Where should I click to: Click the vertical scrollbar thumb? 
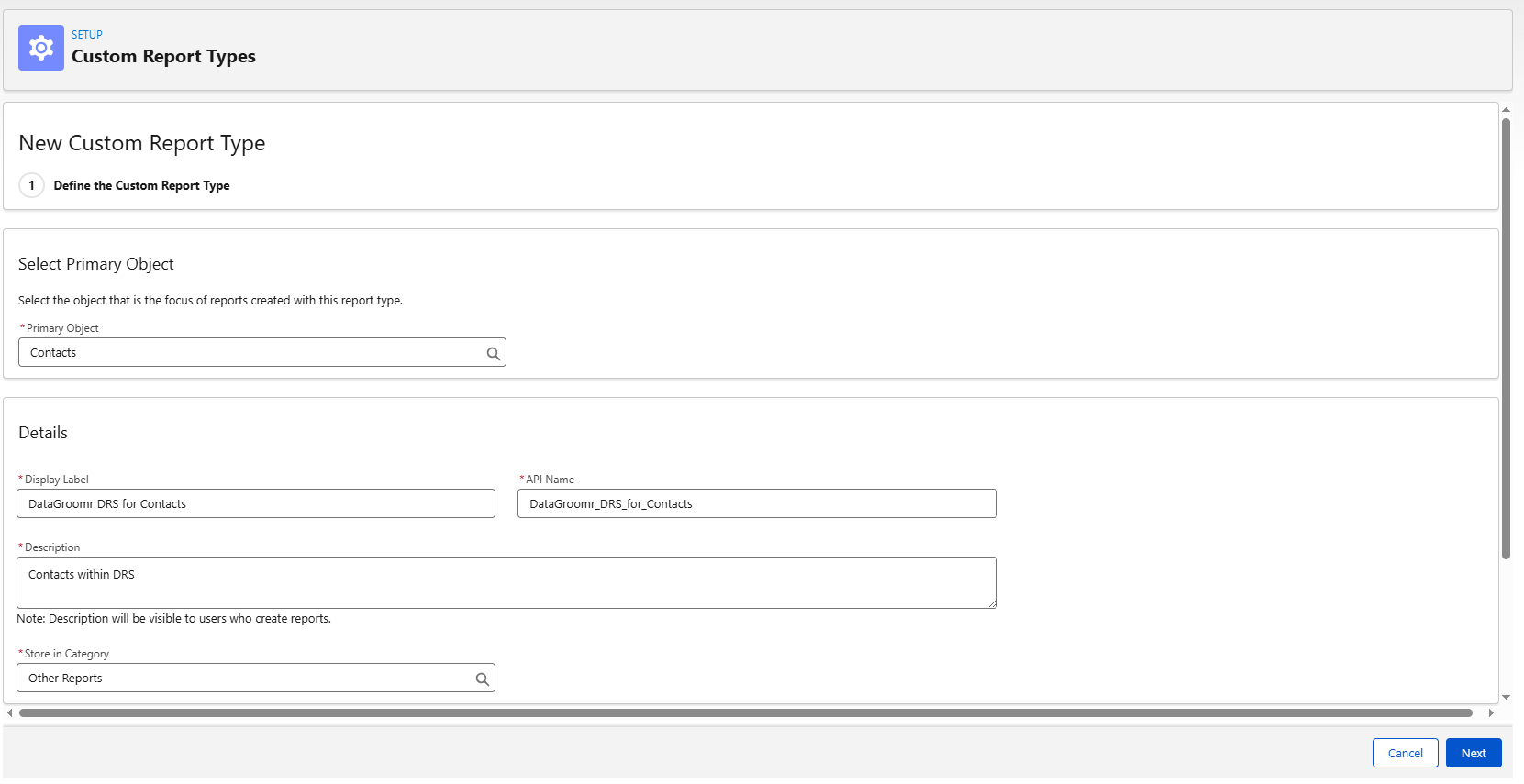point(1506,338)
